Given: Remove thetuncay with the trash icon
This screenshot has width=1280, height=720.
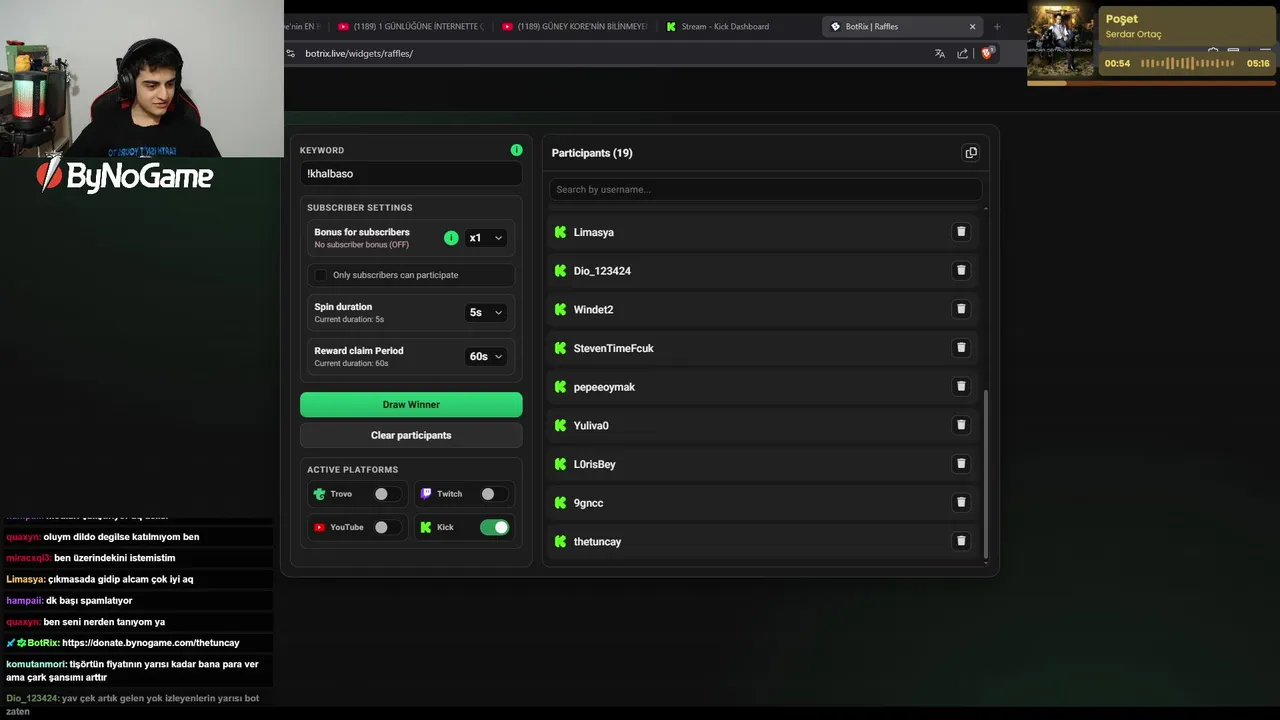Looking at the screenshot, I should click(x=961, y=541).
